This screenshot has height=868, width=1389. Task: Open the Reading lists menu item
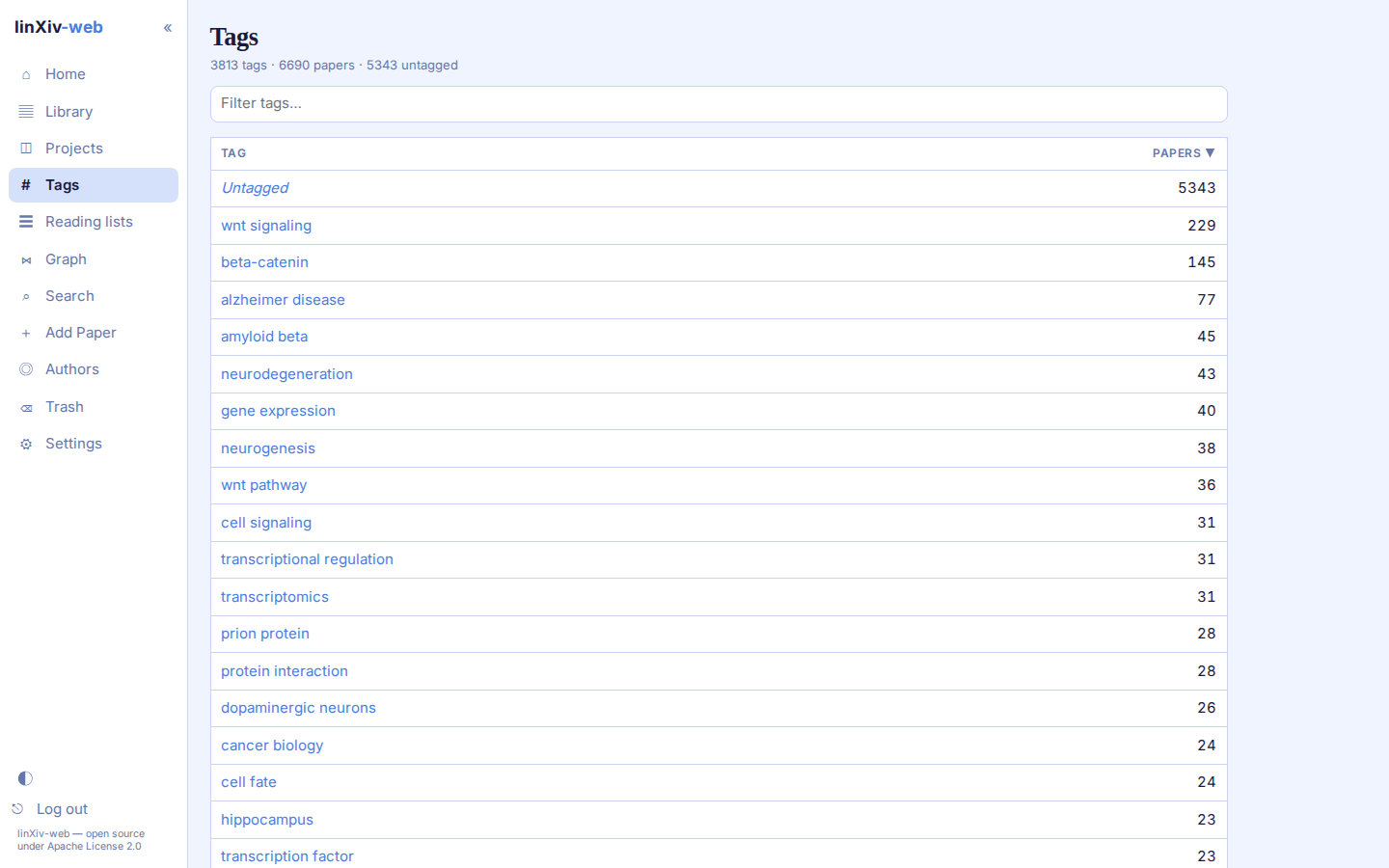94,222
